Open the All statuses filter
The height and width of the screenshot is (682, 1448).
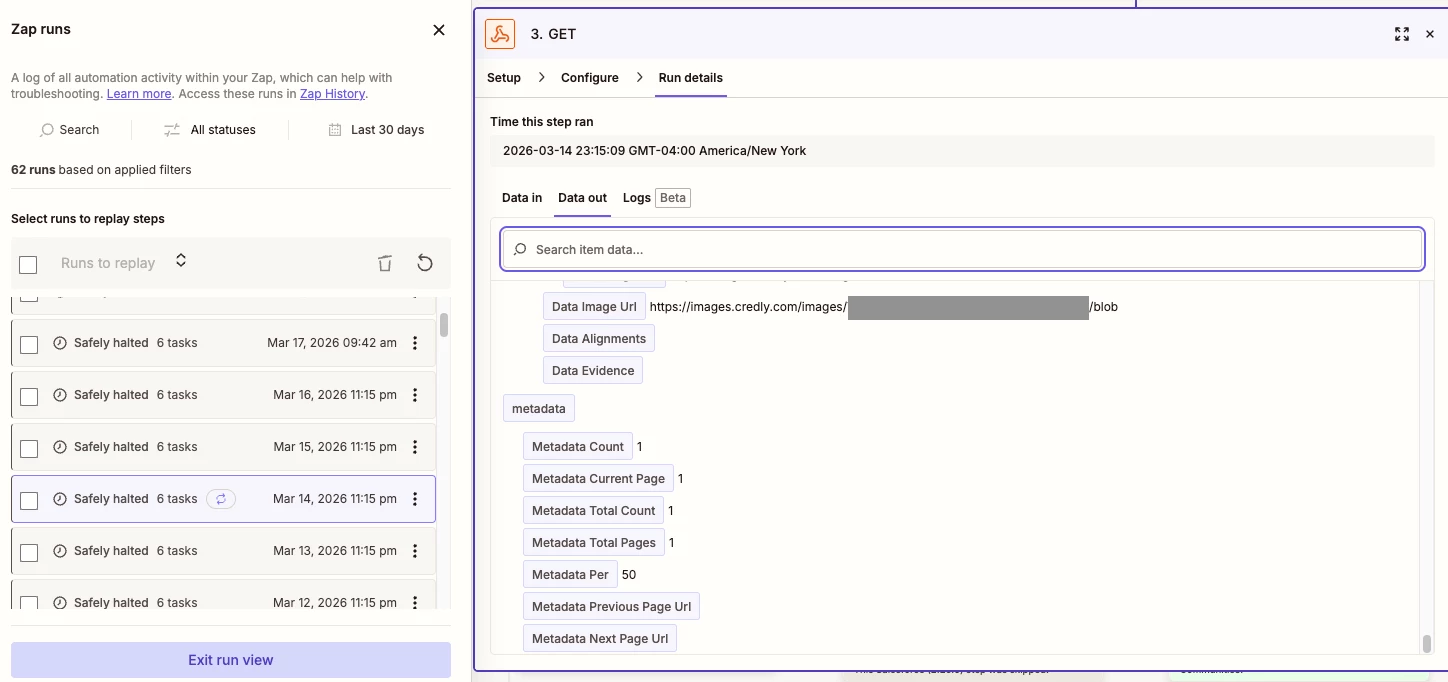(210, 130)
